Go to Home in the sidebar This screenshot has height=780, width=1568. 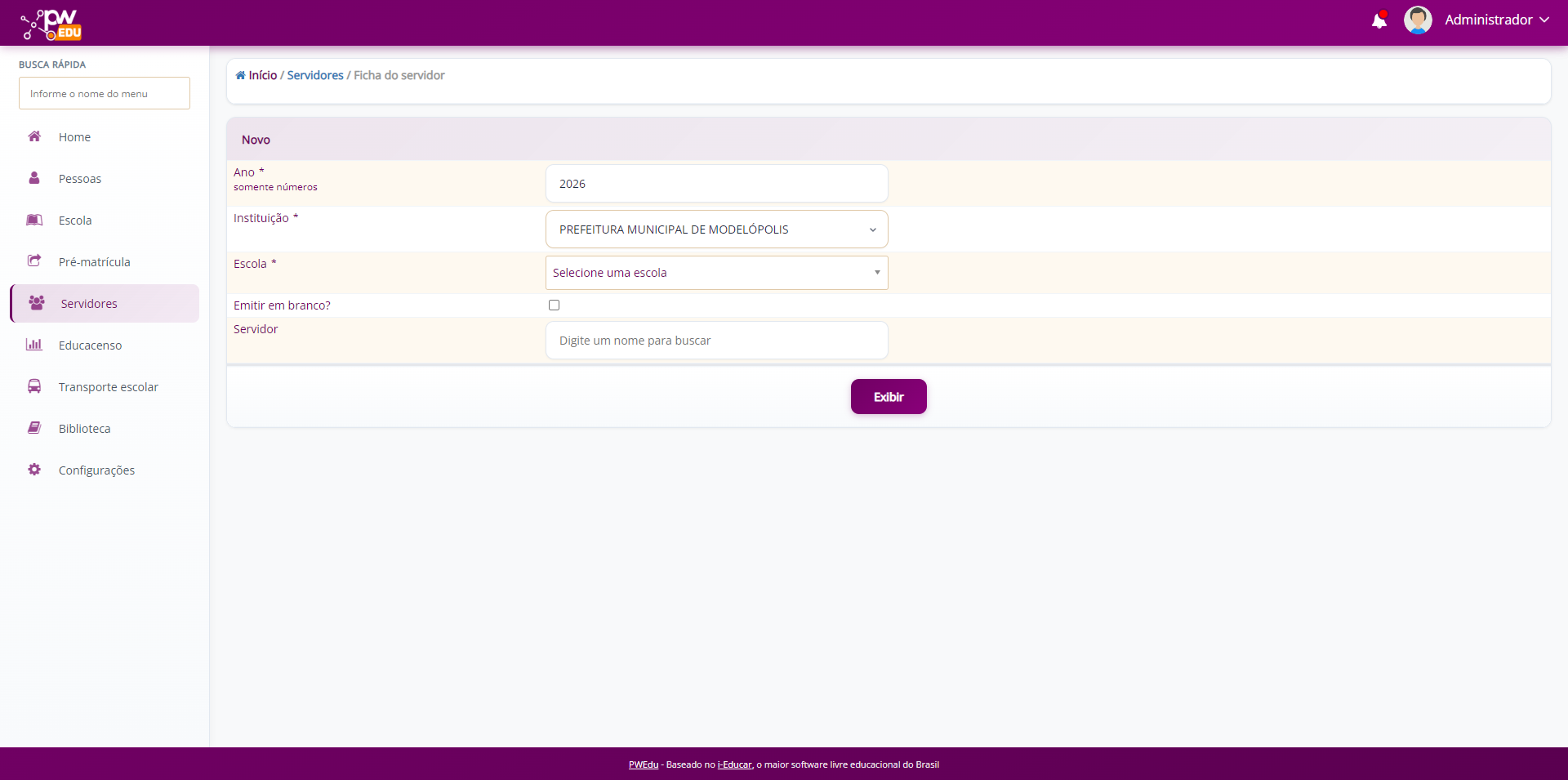pyautogui.click(x=74, y=137)
